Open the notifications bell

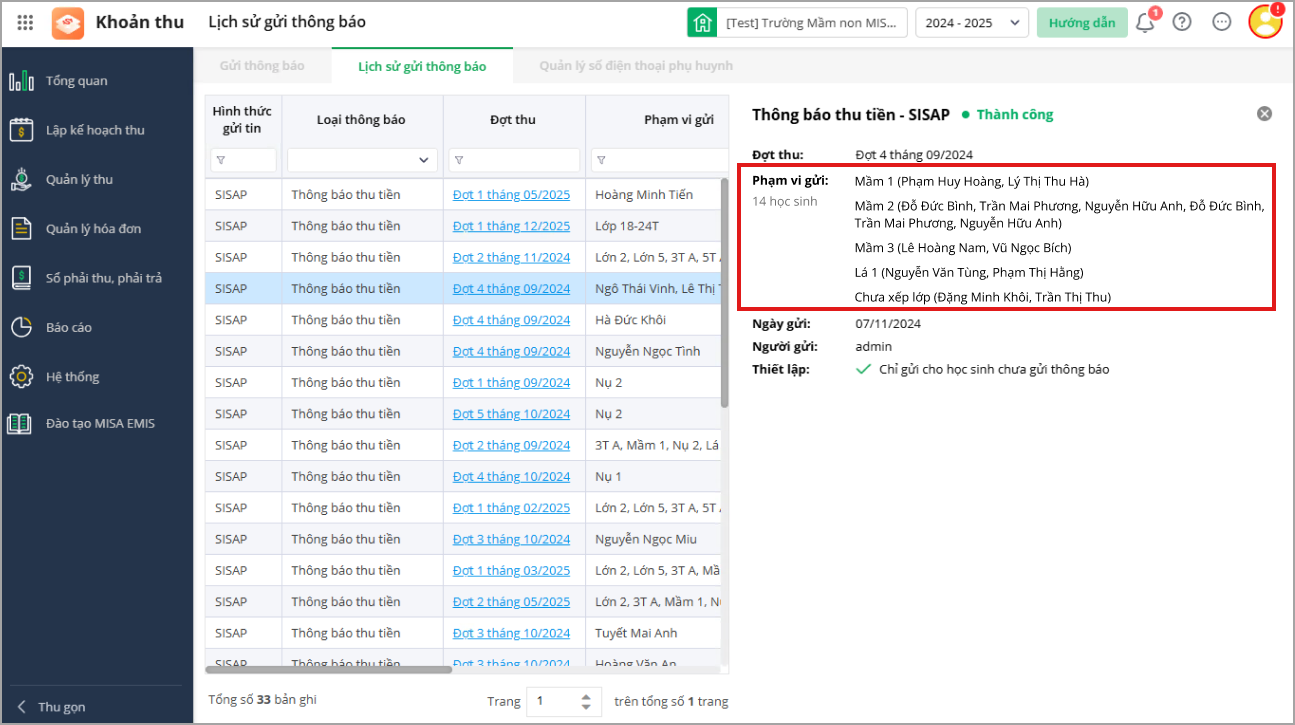[x=1145, y=22]
